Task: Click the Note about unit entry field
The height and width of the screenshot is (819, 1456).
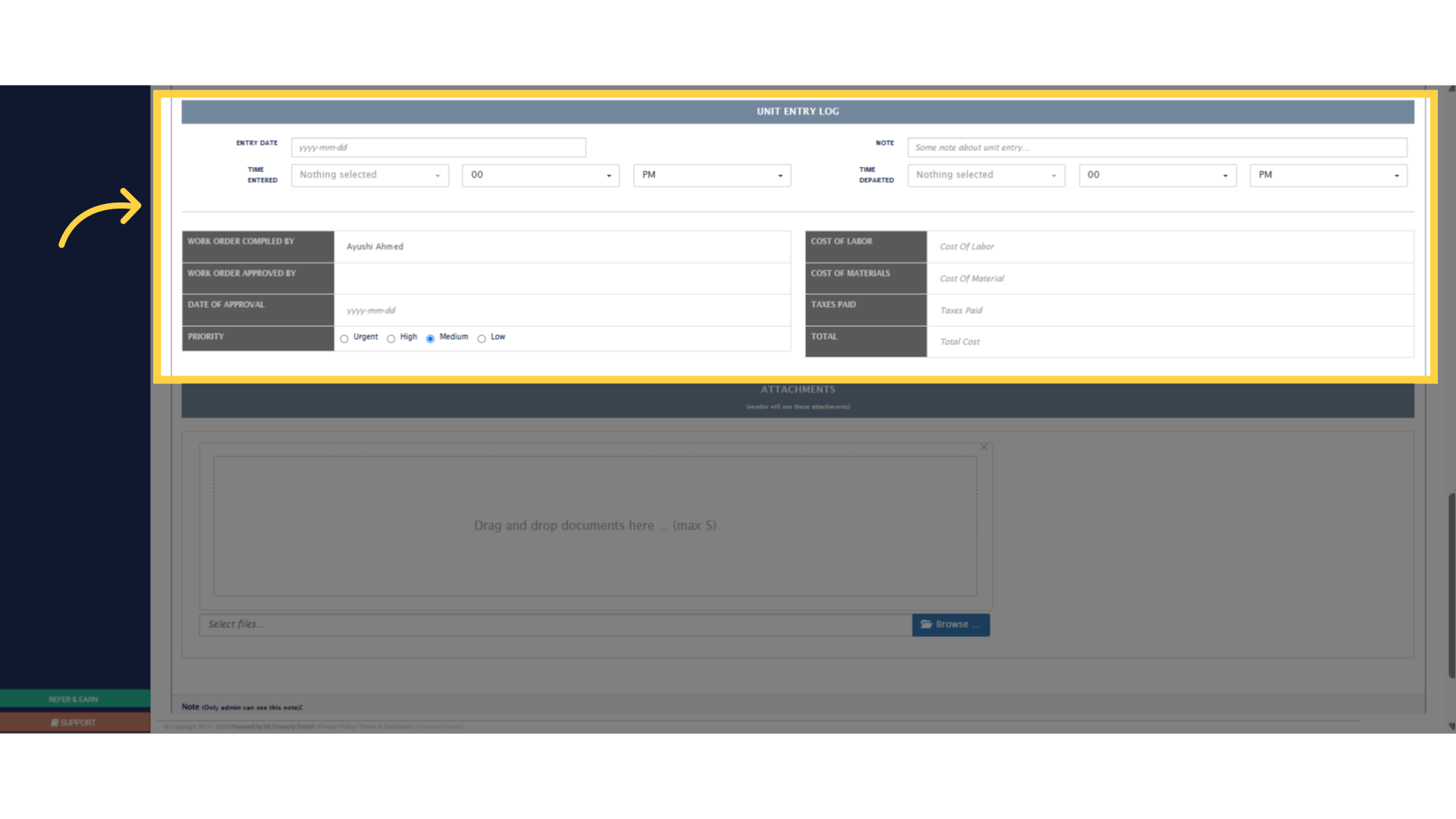Action: click(1158, 147)
